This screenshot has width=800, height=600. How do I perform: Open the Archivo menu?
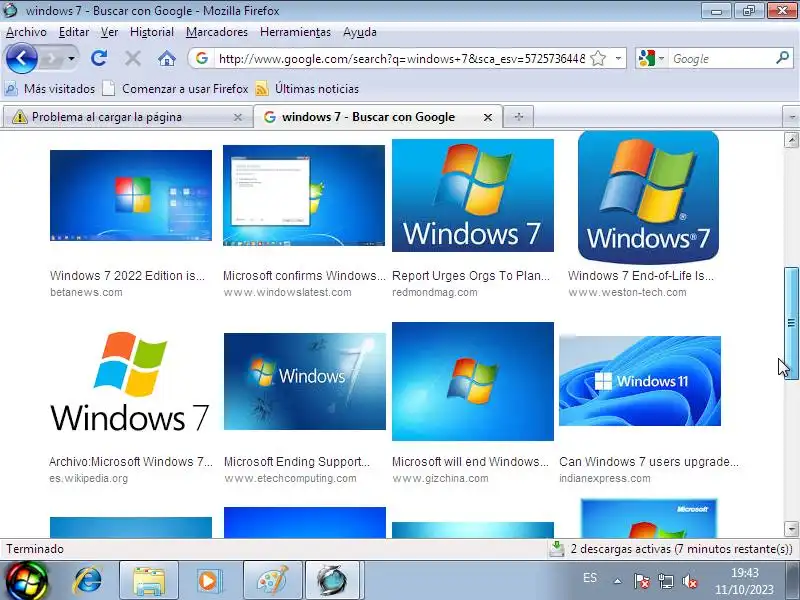(x=26, y=32)
